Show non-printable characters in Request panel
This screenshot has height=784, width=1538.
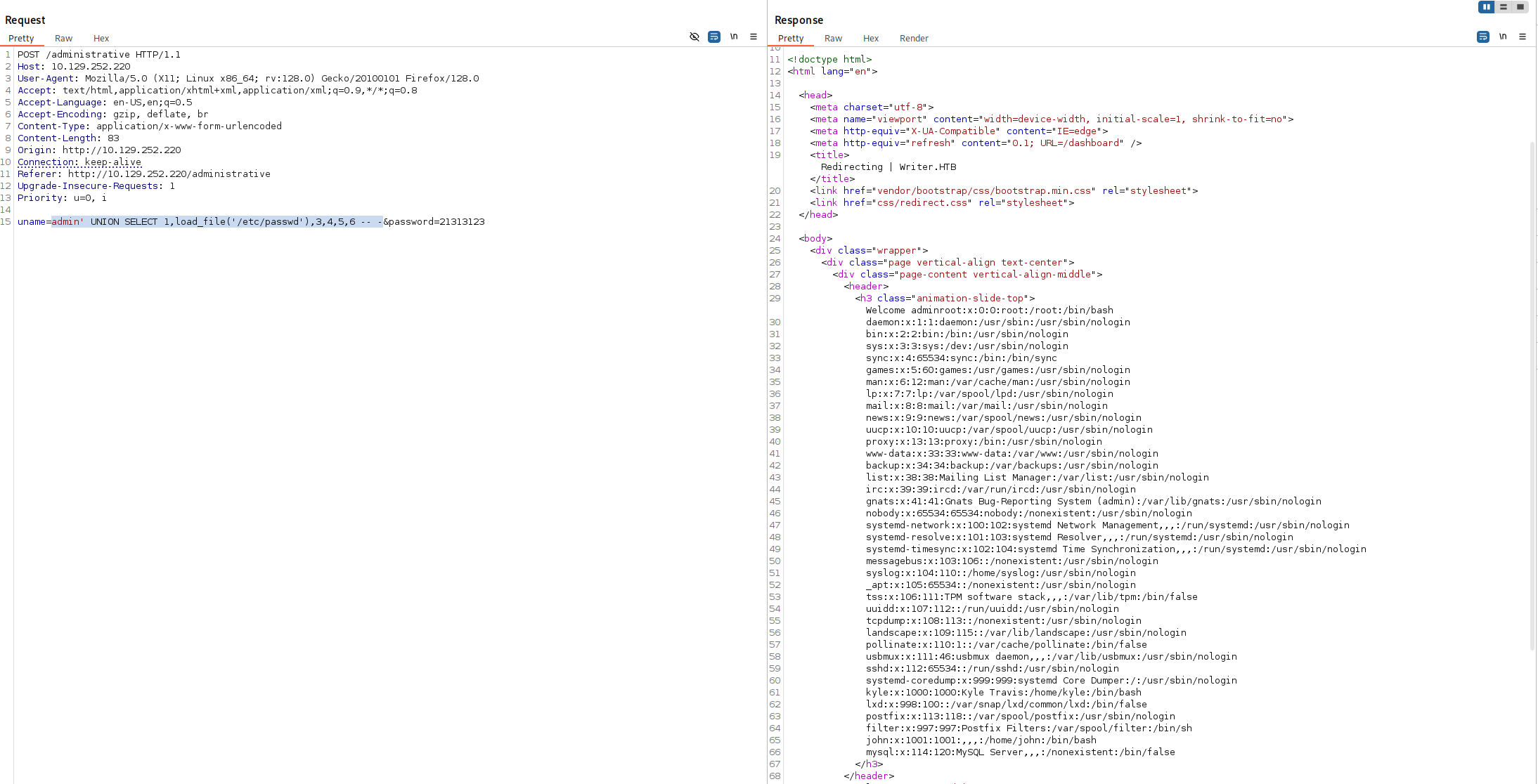733,37
